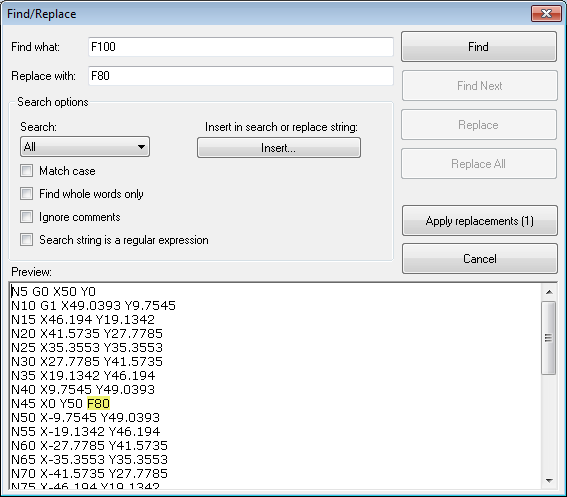Viewport: 567px width, 497px height.
Task: Enable Match case option
Action: point(26,170)
